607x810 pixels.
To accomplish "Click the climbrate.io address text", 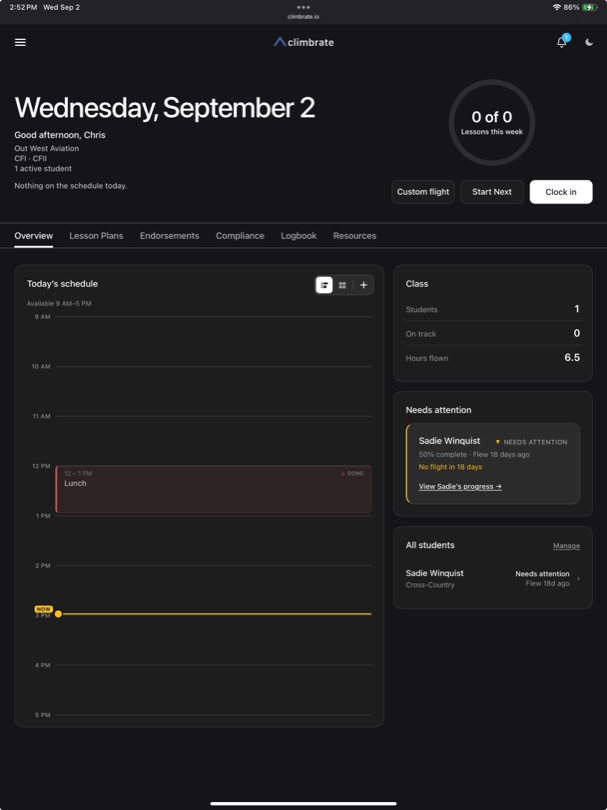I will point(303,17).
